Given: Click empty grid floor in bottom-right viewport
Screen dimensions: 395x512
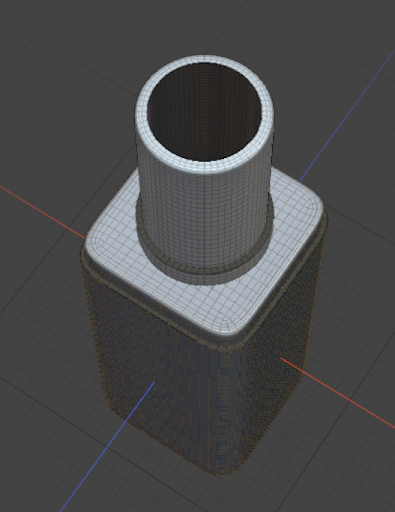Looking at the screenshot, I should [333, 467].
